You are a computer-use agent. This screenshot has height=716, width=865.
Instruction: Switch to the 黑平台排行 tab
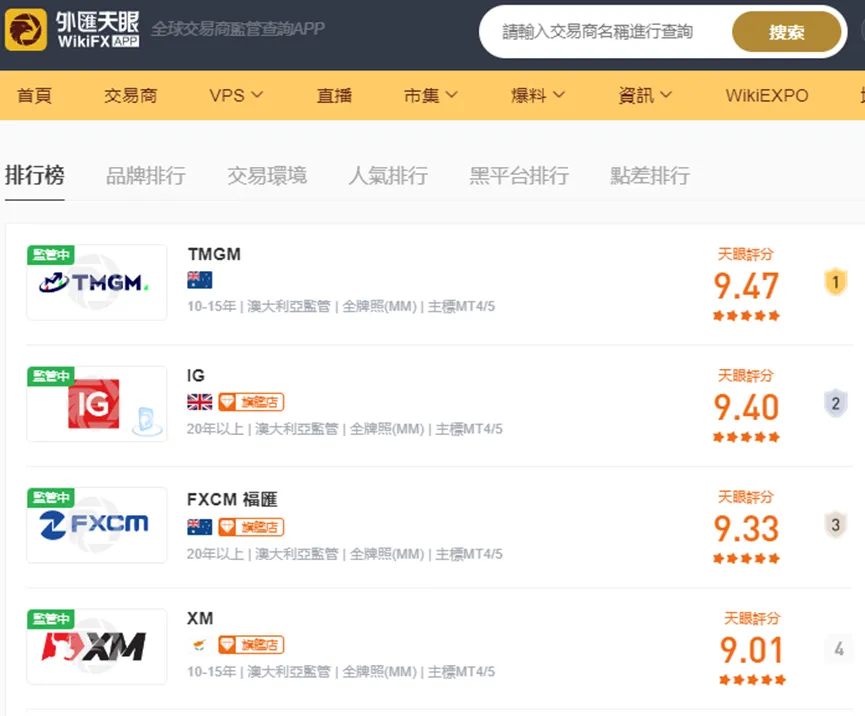[x=519, y=175]
